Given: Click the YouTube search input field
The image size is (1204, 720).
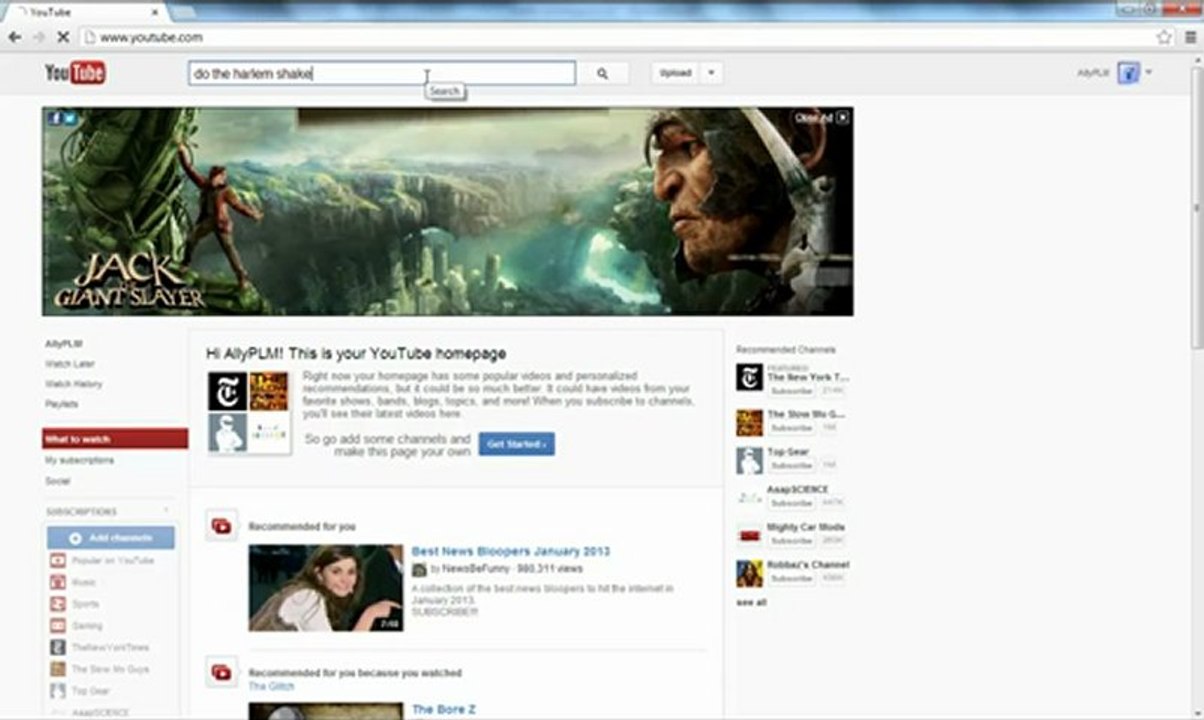Looking at the screenshot, I should point(382,73).
